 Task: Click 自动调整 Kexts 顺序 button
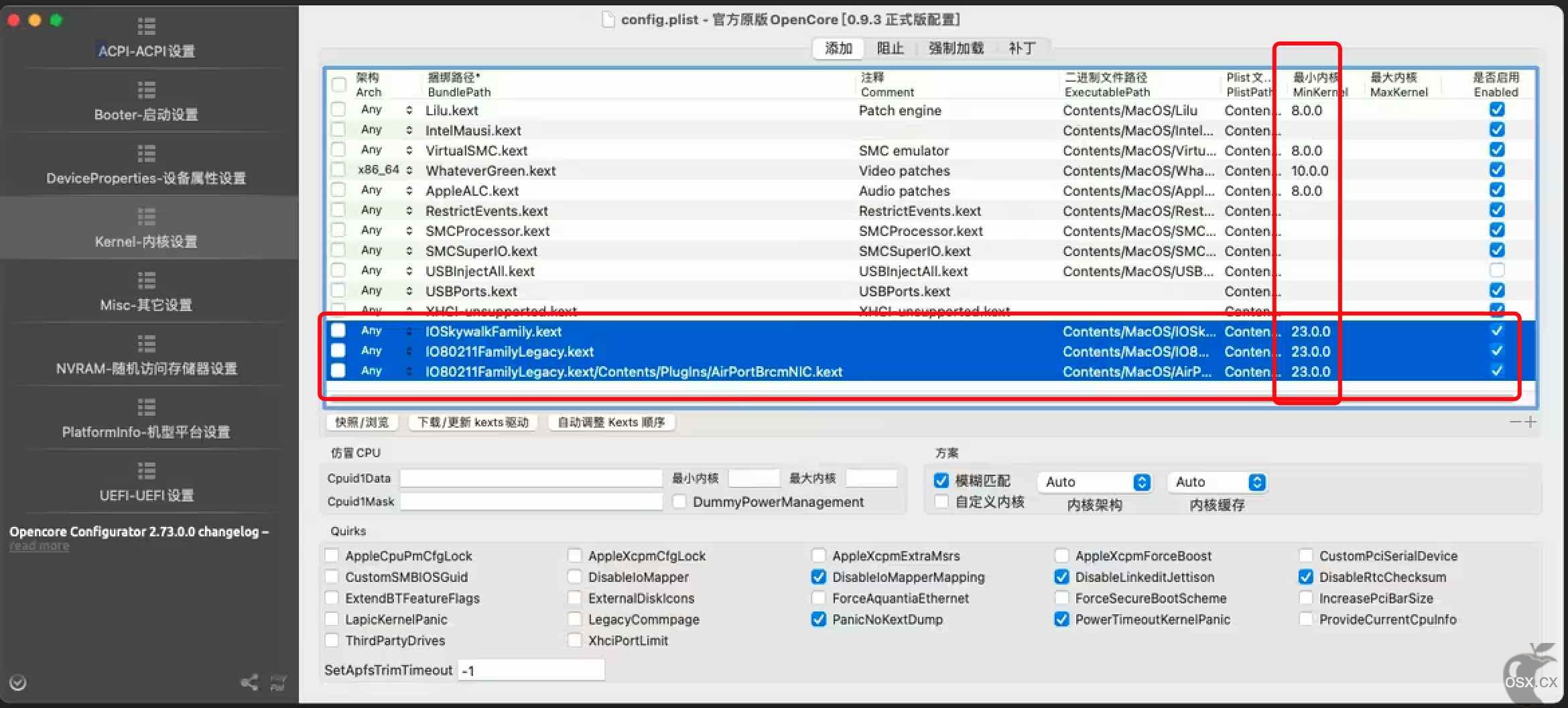(611, 422)
